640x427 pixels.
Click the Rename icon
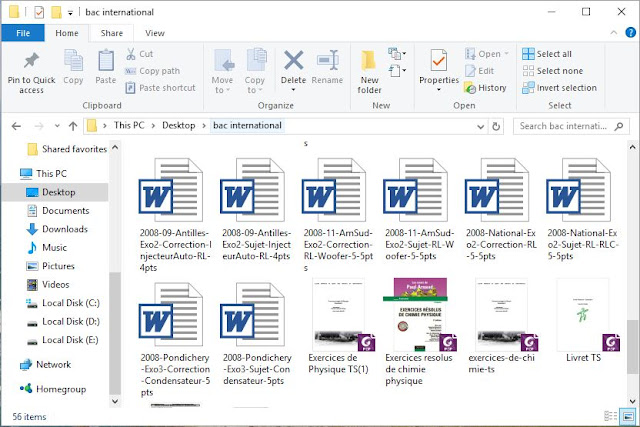(327, 60)
